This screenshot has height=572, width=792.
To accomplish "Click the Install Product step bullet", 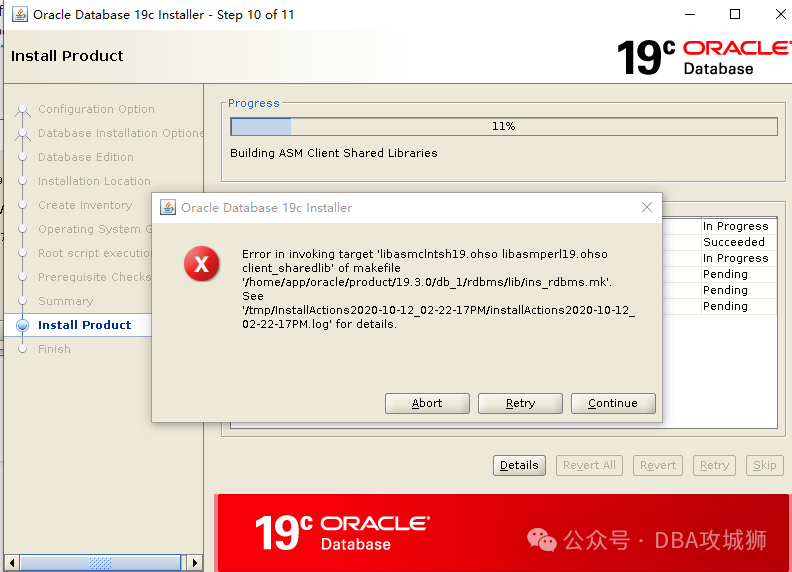I will click(22, 325).
